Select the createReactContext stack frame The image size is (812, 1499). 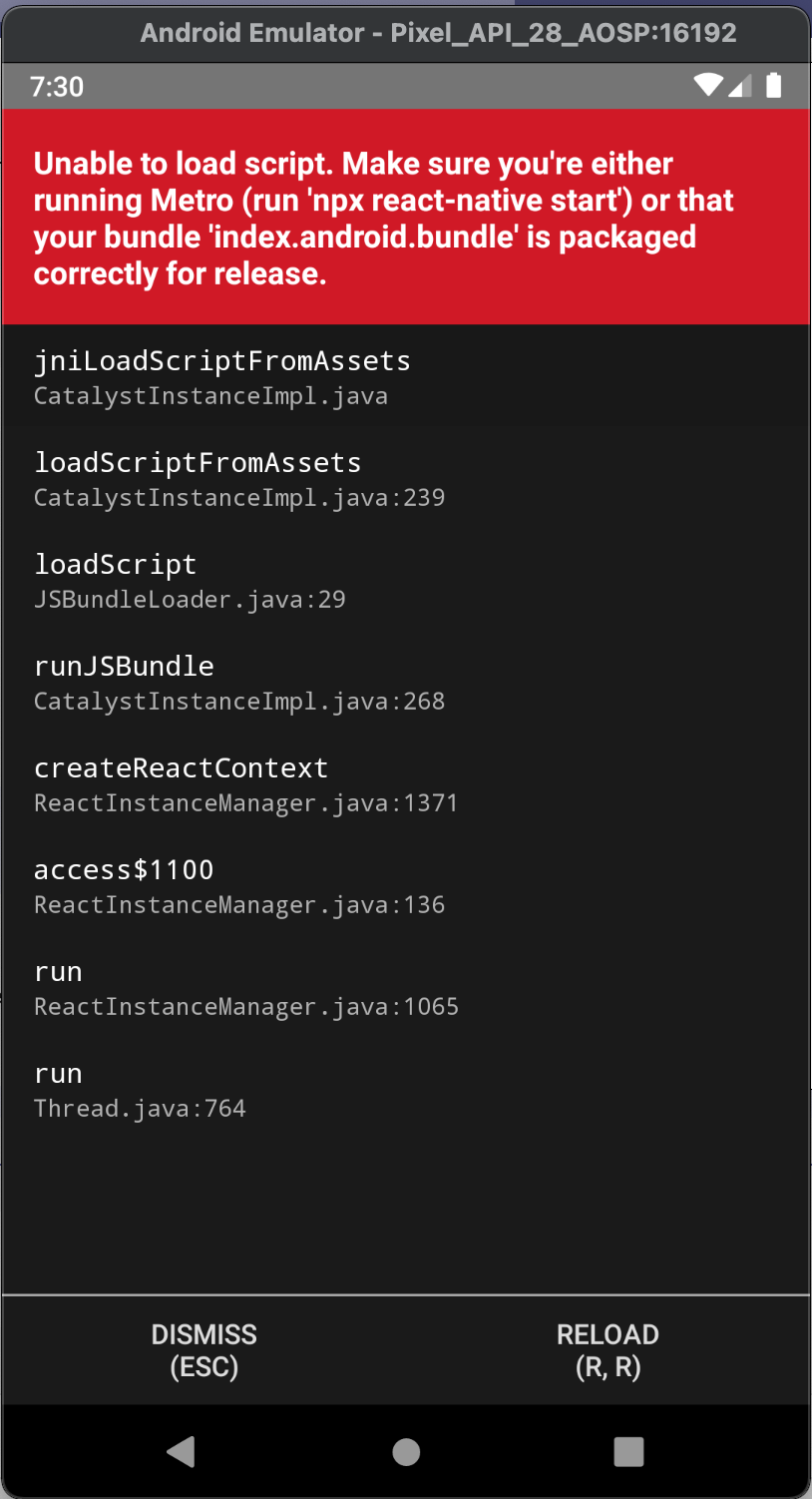[x=406, y=784]
